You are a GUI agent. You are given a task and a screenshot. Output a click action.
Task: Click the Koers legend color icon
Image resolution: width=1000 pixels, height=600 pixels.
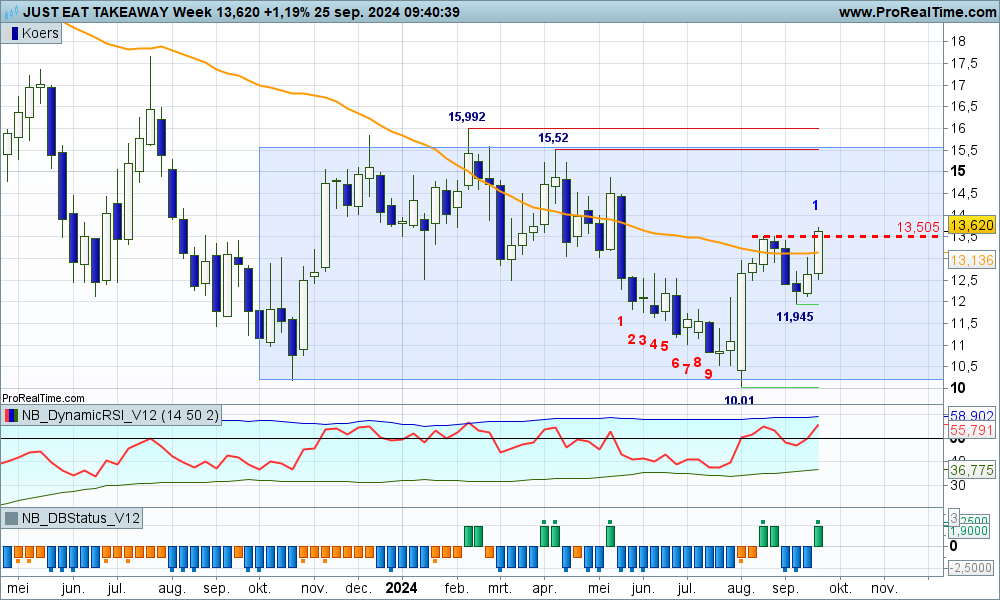[13, 33]
